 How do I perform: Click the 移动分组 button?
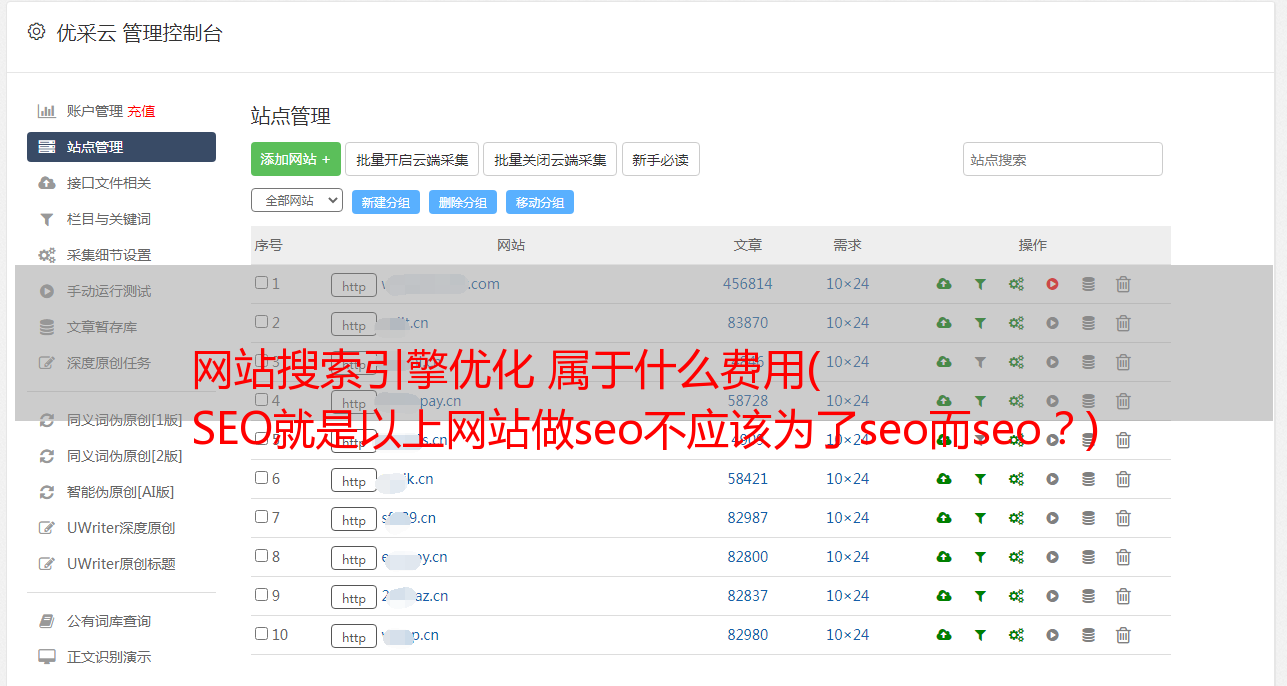point(540,202)
